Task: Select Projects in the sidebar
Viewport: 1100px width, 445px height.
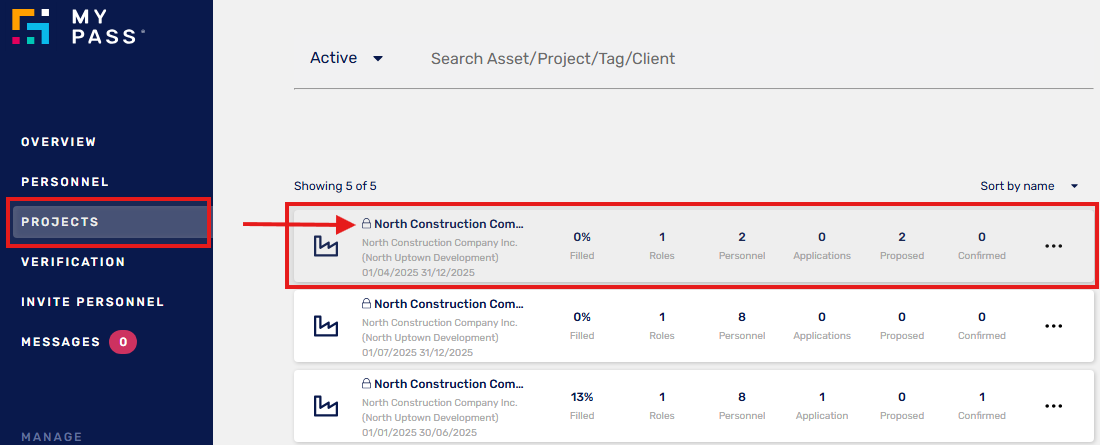Action: 60,222
